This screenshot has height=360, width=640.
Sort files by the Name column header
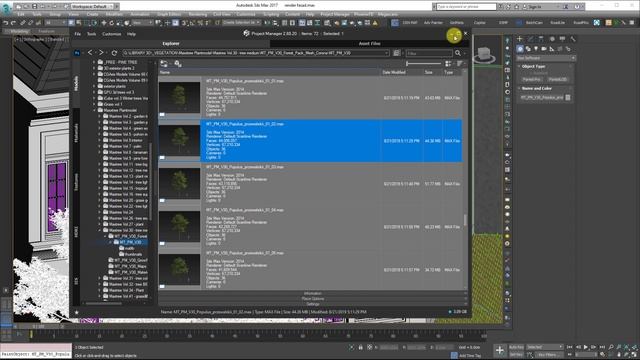coord(269,72)
